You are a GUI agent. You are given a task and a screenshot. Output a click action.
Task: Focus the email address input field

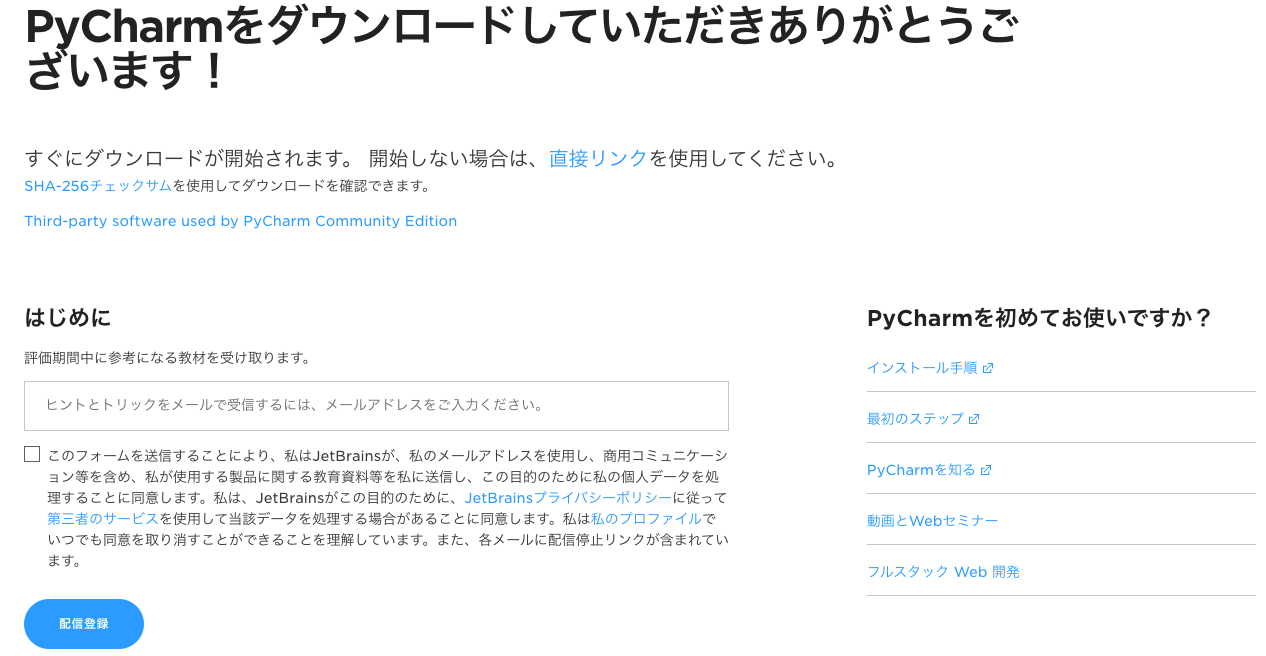[x=376, y=406]
